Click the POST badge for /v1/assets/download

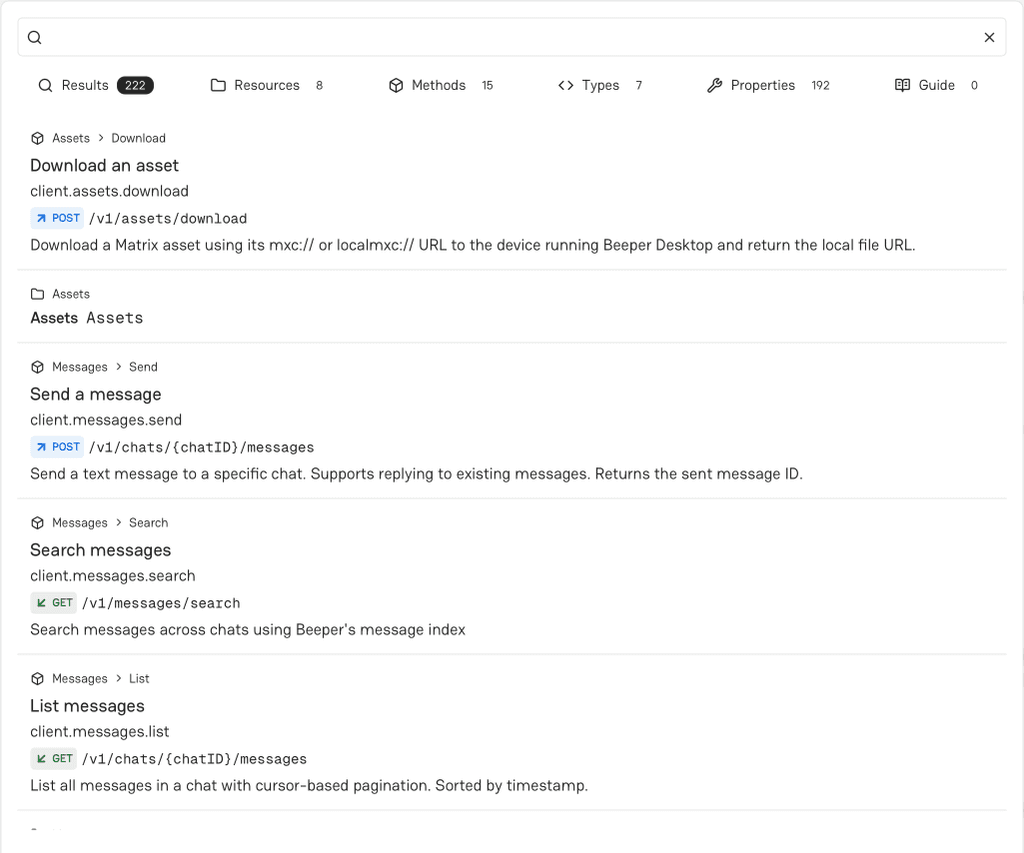tap(57, 218)
